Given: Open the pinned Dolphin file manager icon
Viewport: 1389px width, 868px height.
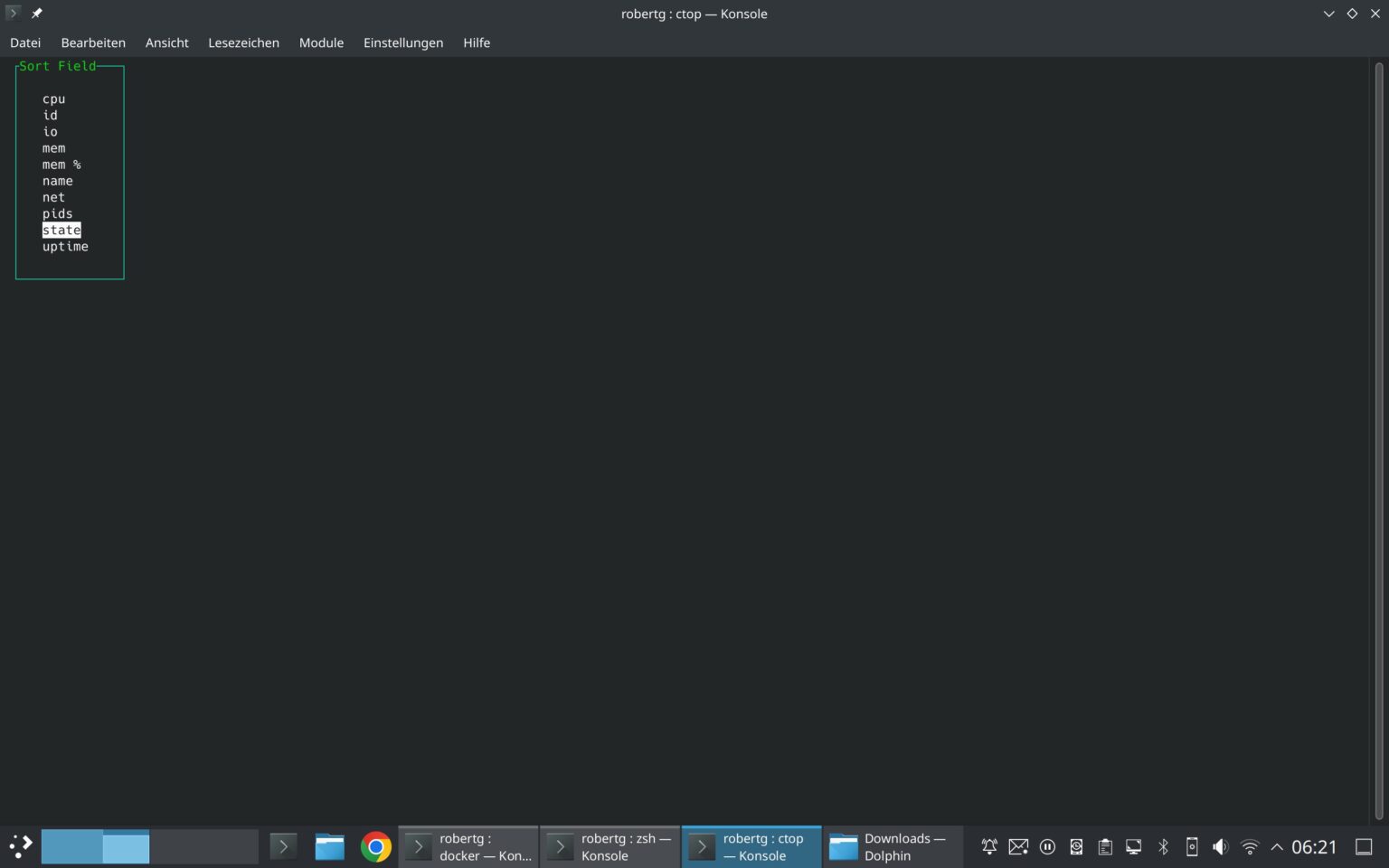Looking at the screenshot, I should (329, 846).
